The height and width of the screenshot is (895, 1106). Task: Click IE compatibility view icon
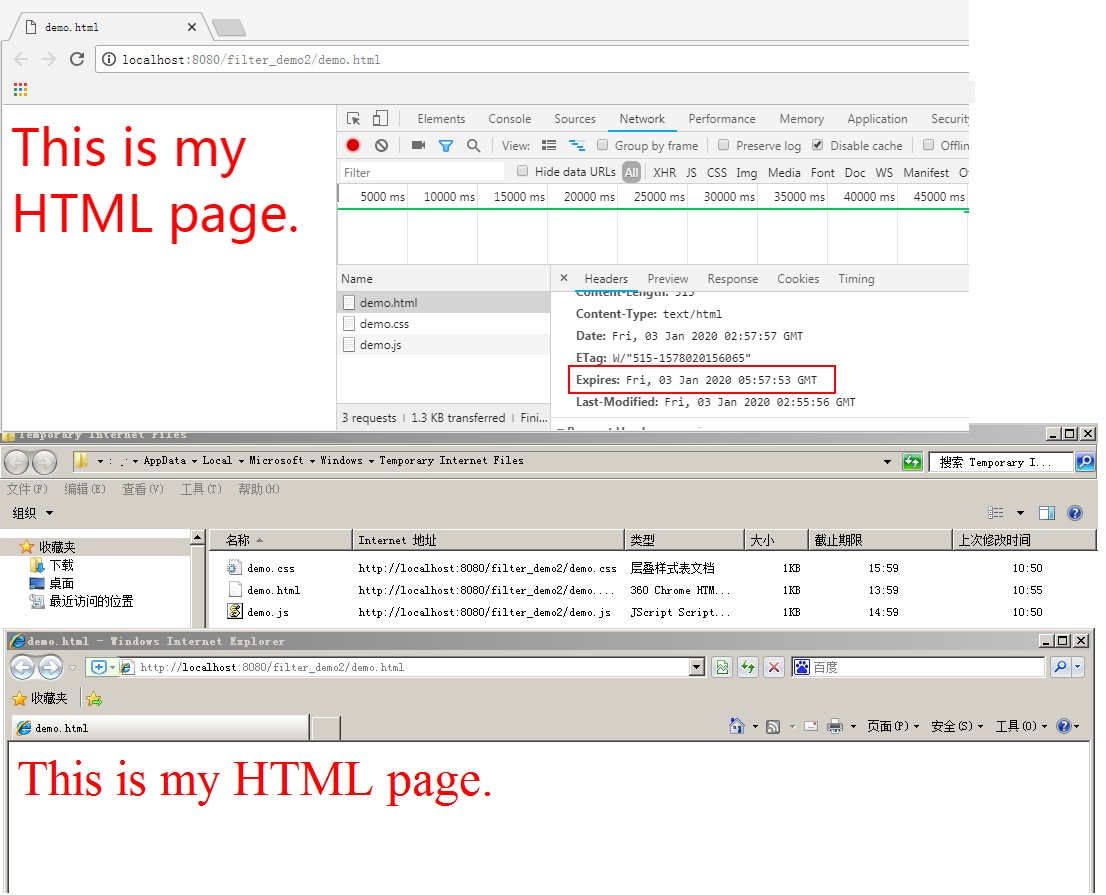[722, 666]
